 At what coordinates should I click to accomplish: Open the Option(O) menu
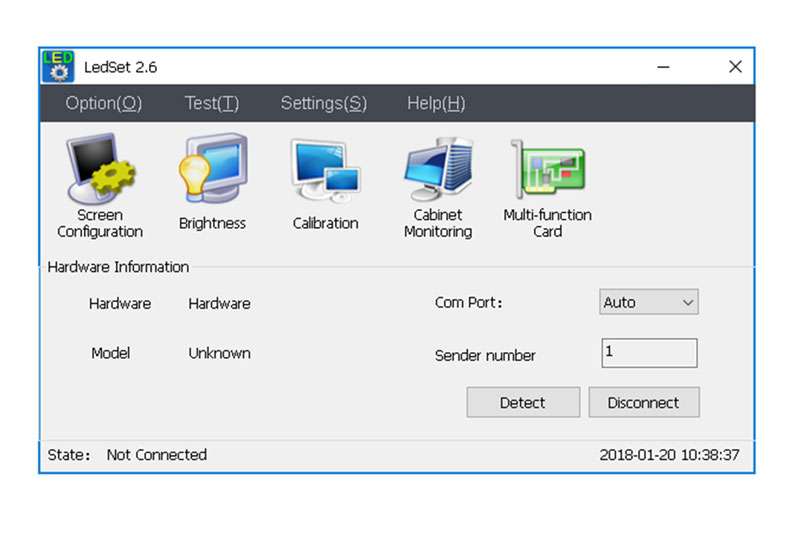[x=104, y=104]
